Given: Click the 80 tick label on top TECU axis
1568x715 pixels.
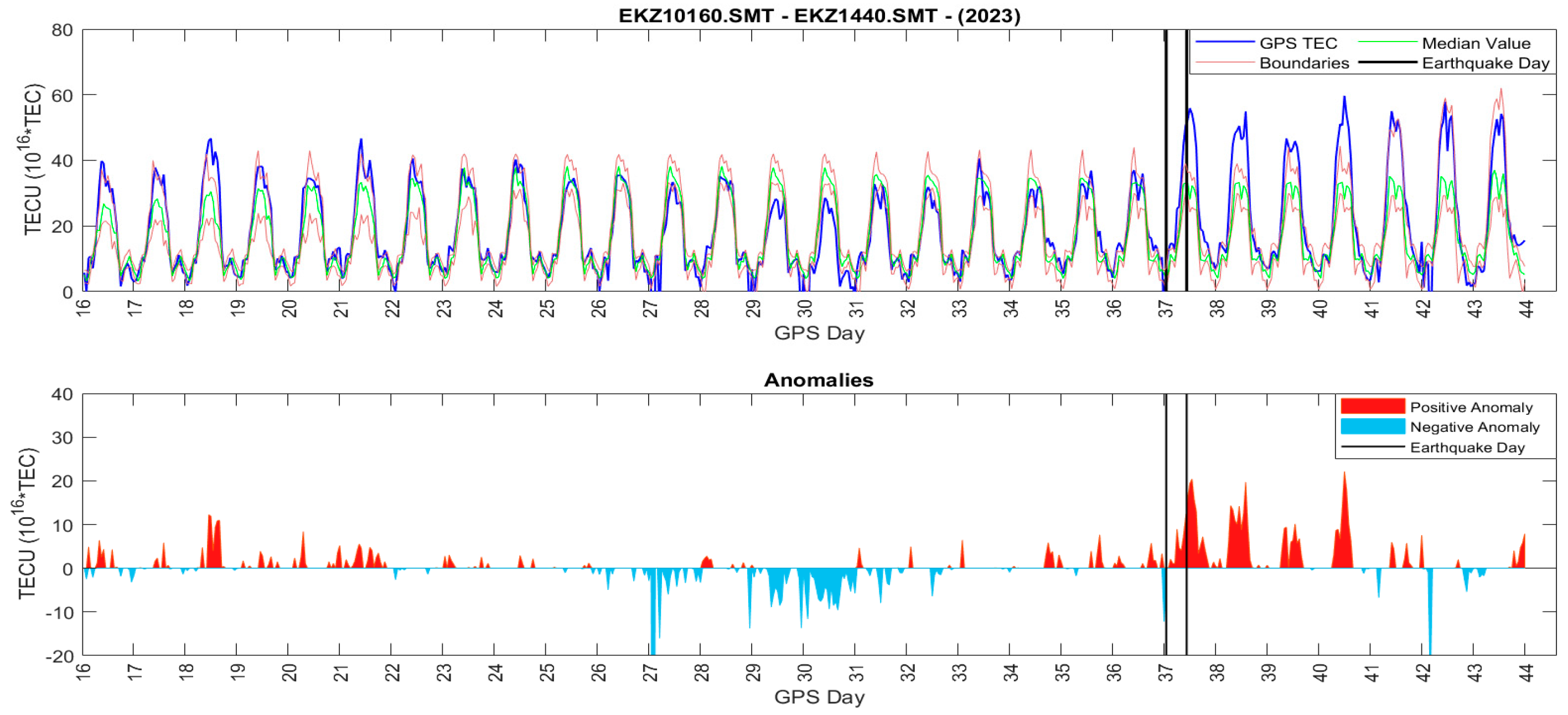Looking at the screenshot, I should tap(62, 30).
